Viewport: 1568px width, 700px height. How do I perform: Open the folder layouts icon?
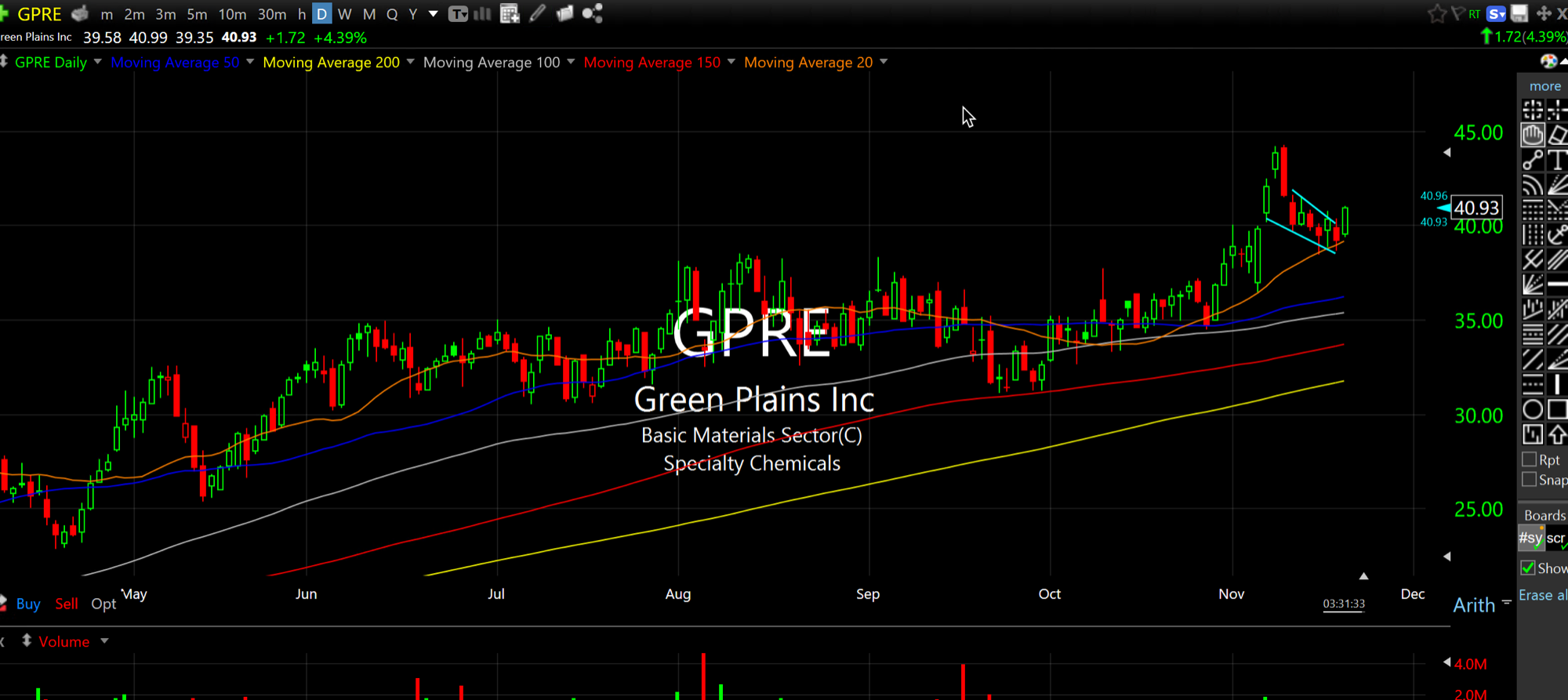point(564,13)
